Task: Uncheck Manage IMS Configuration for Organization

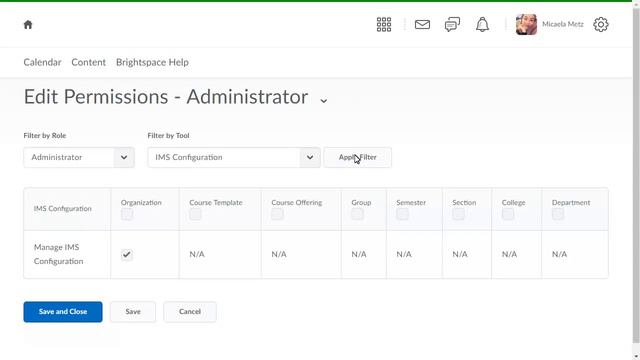Action: tap(127, 255)
